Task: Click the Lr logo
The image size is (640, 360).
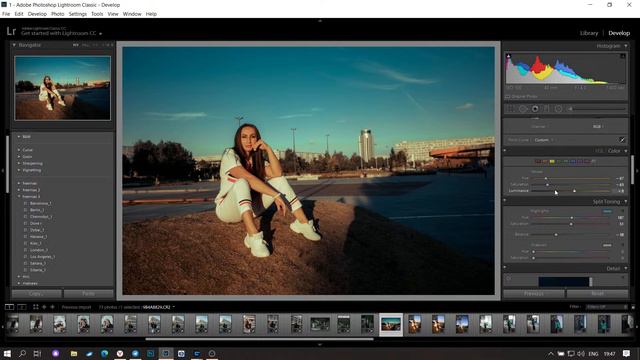Action: pyautogui.click(x=11, y=31)
